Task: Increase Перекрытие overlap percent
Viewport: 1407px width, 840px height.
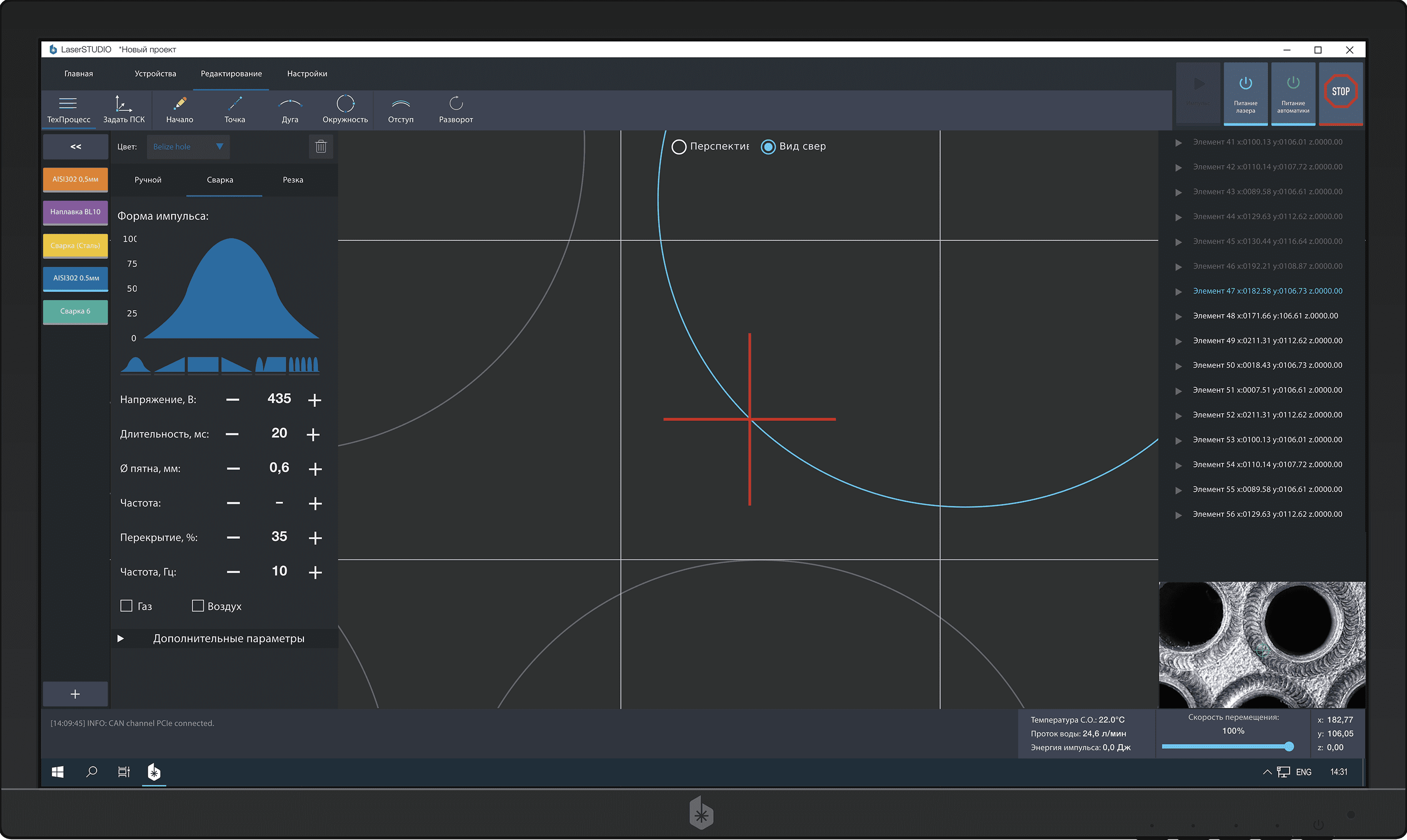Action: coord(315,538)
